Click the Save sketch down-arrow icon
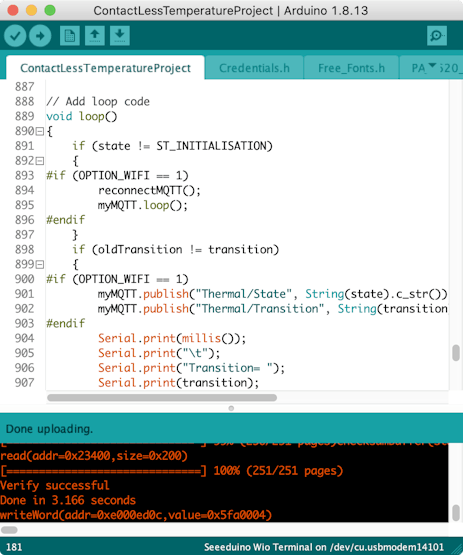Viewport: 463px width, 555px height. tap(120, 36)
